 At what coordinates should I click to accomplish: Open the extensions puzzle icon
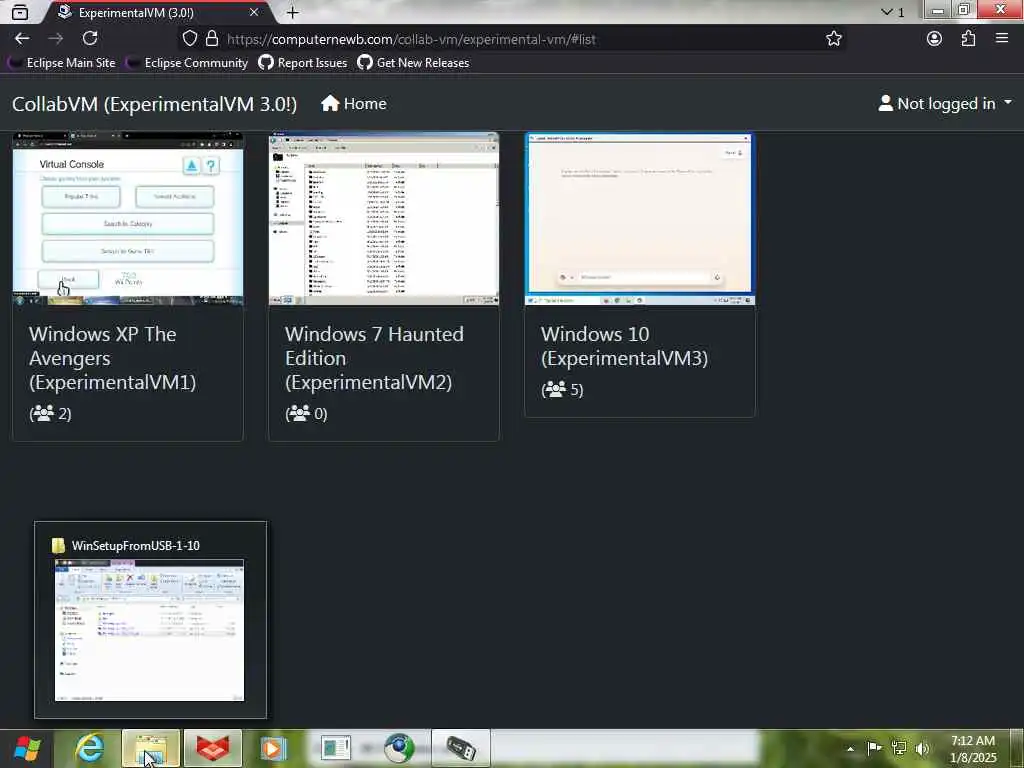tap(968, 39)
